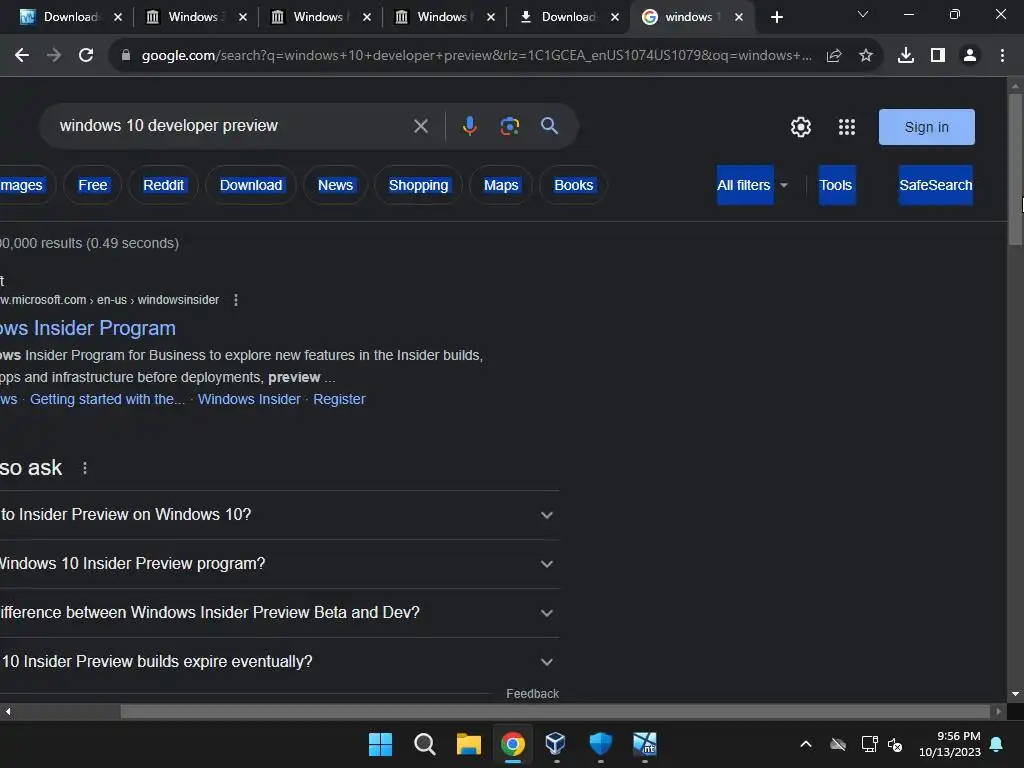Screen dimensions: 1024x768
Task: Open VirtualBox from the taskbar
Action: pyautogui.click(x=556, y=743)
